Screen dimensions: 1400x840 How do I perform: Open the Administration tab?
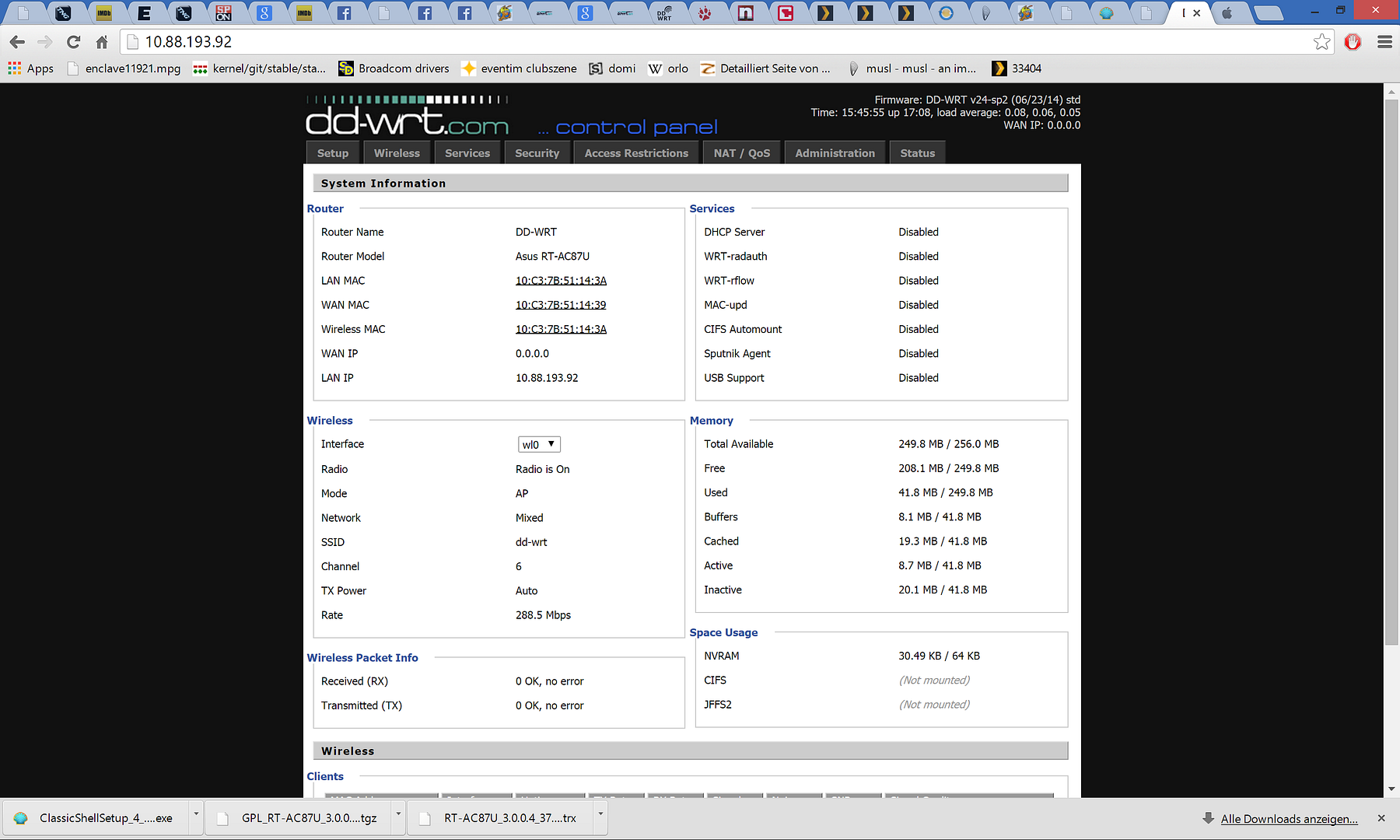(835, 153)
